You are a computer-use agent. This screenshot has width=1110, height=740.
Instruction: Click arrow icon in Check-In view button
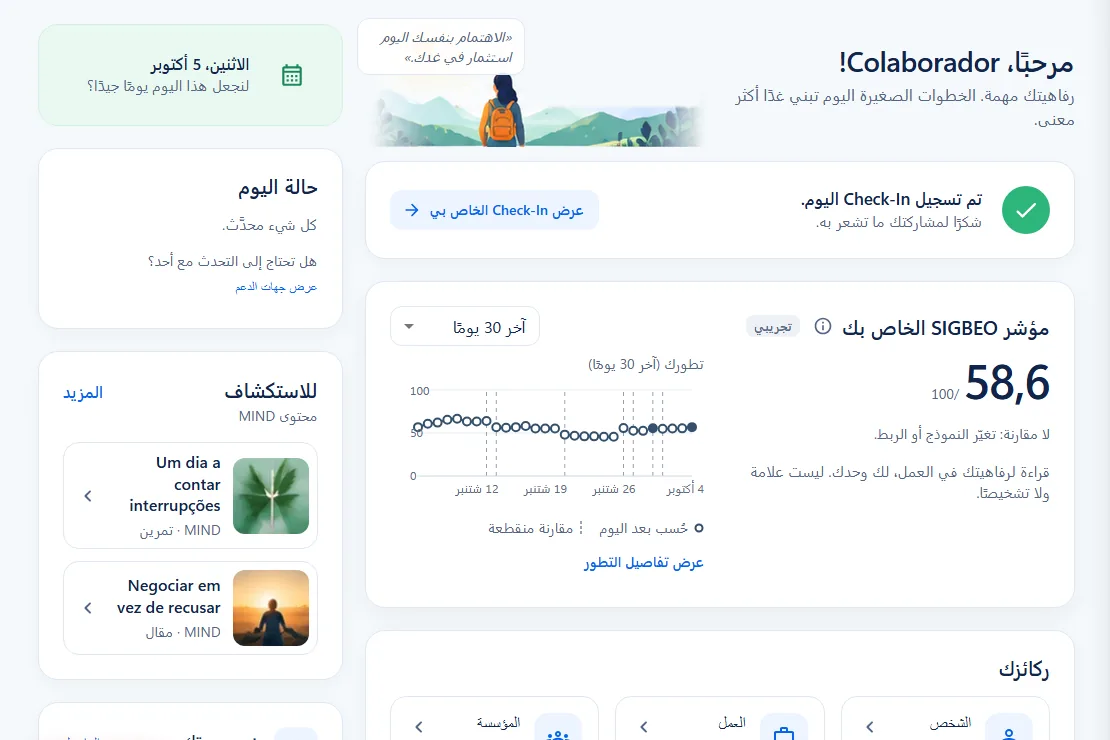click(x=411, y=210)
